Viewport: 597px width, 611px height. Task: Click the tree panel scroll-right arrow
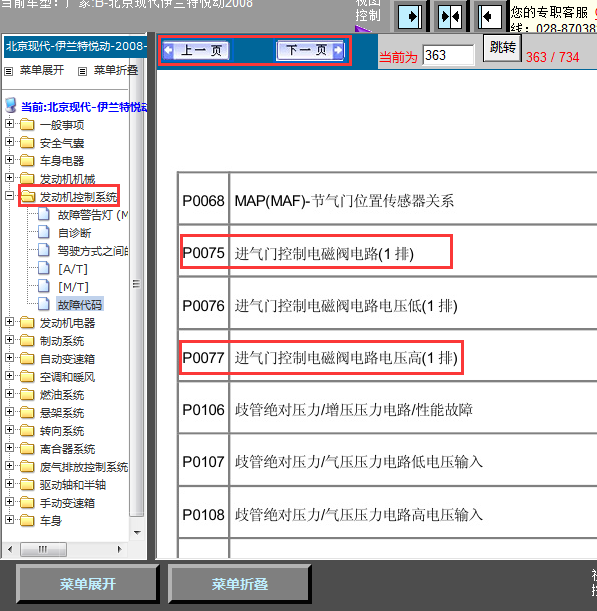(x=120, y=549)
